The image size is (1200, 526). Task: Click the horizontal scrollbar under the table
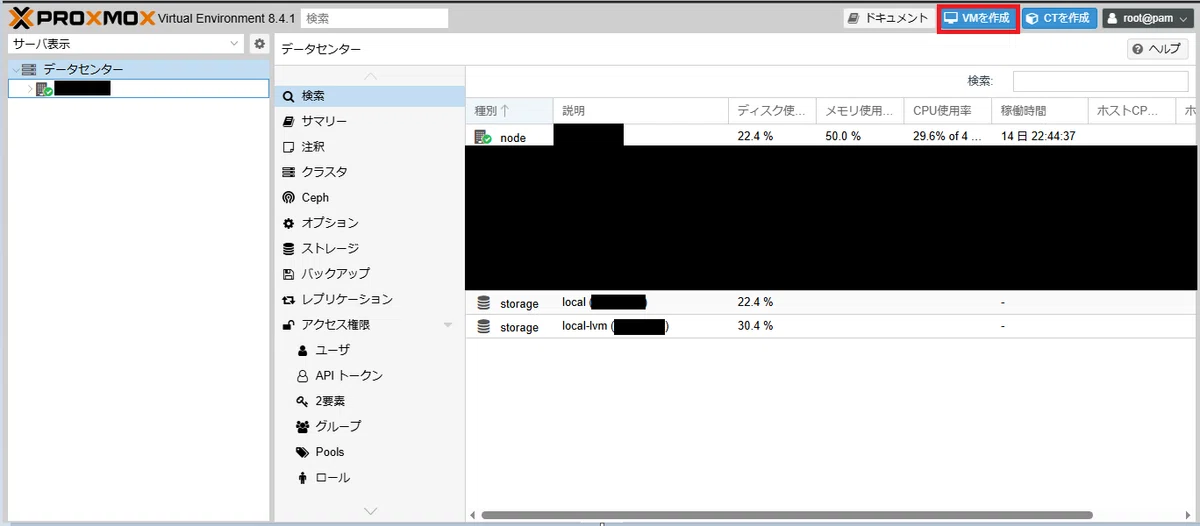tap(785, 516)
